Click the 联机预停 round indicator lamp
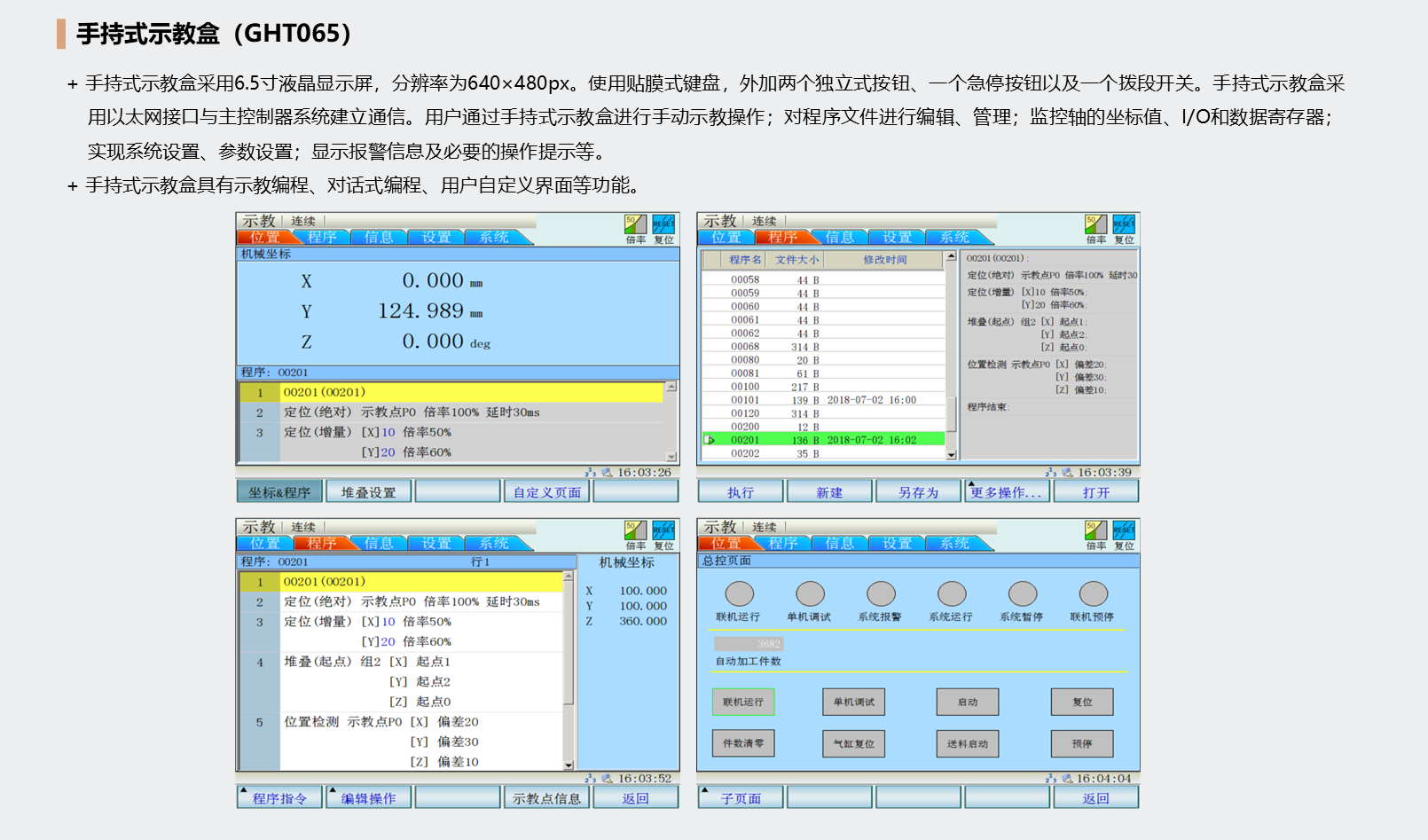This screenshot has width=1428, height=840. [x=1093, y=594]
